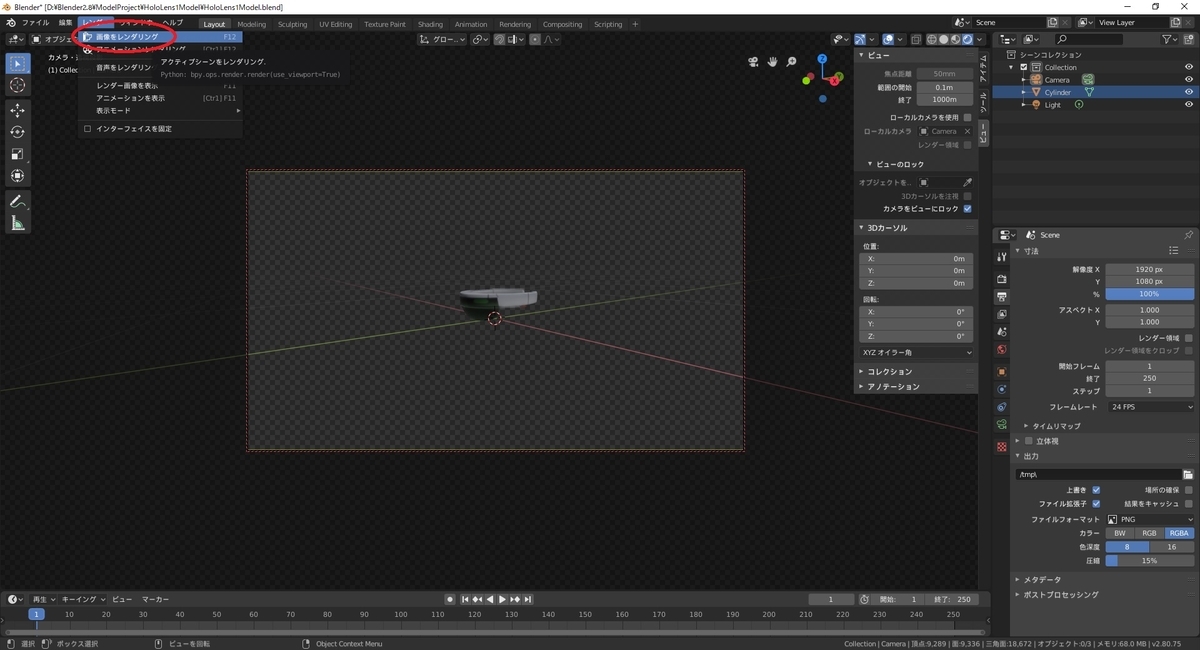1200x650 pixels.
Task: Select the Move tool
Action: pos(18,110)
